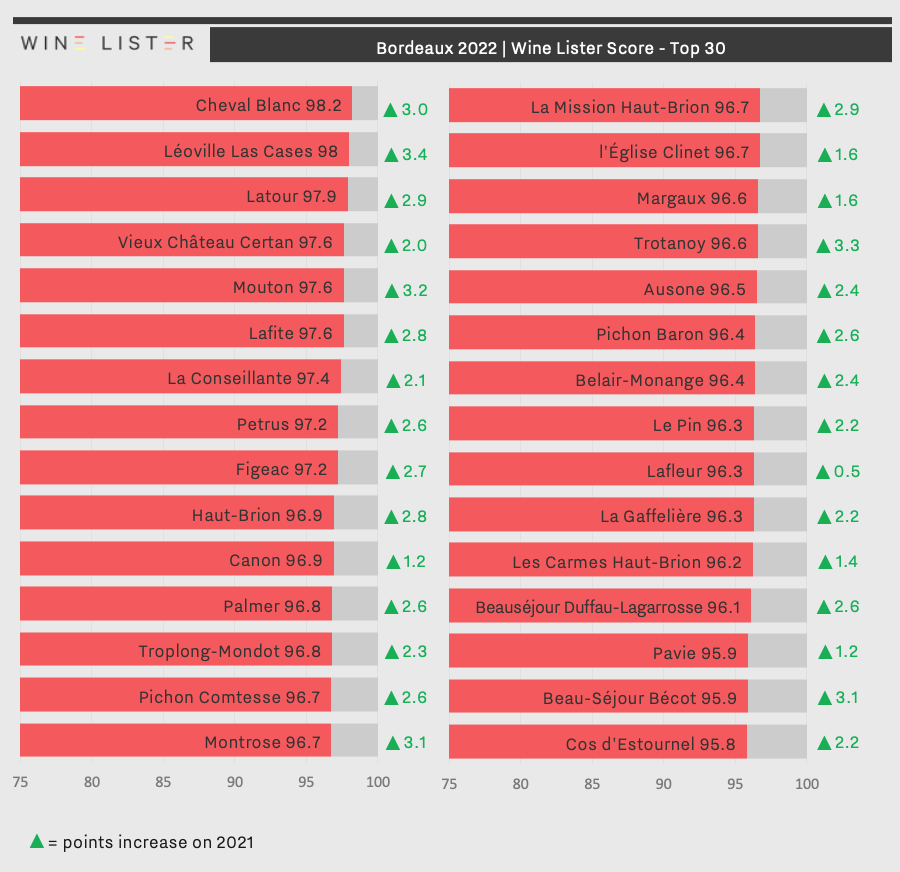The image size is (900, 872).
Task: Click the Pichon Comtesse 96.7 label
Action: coord(230,697)
